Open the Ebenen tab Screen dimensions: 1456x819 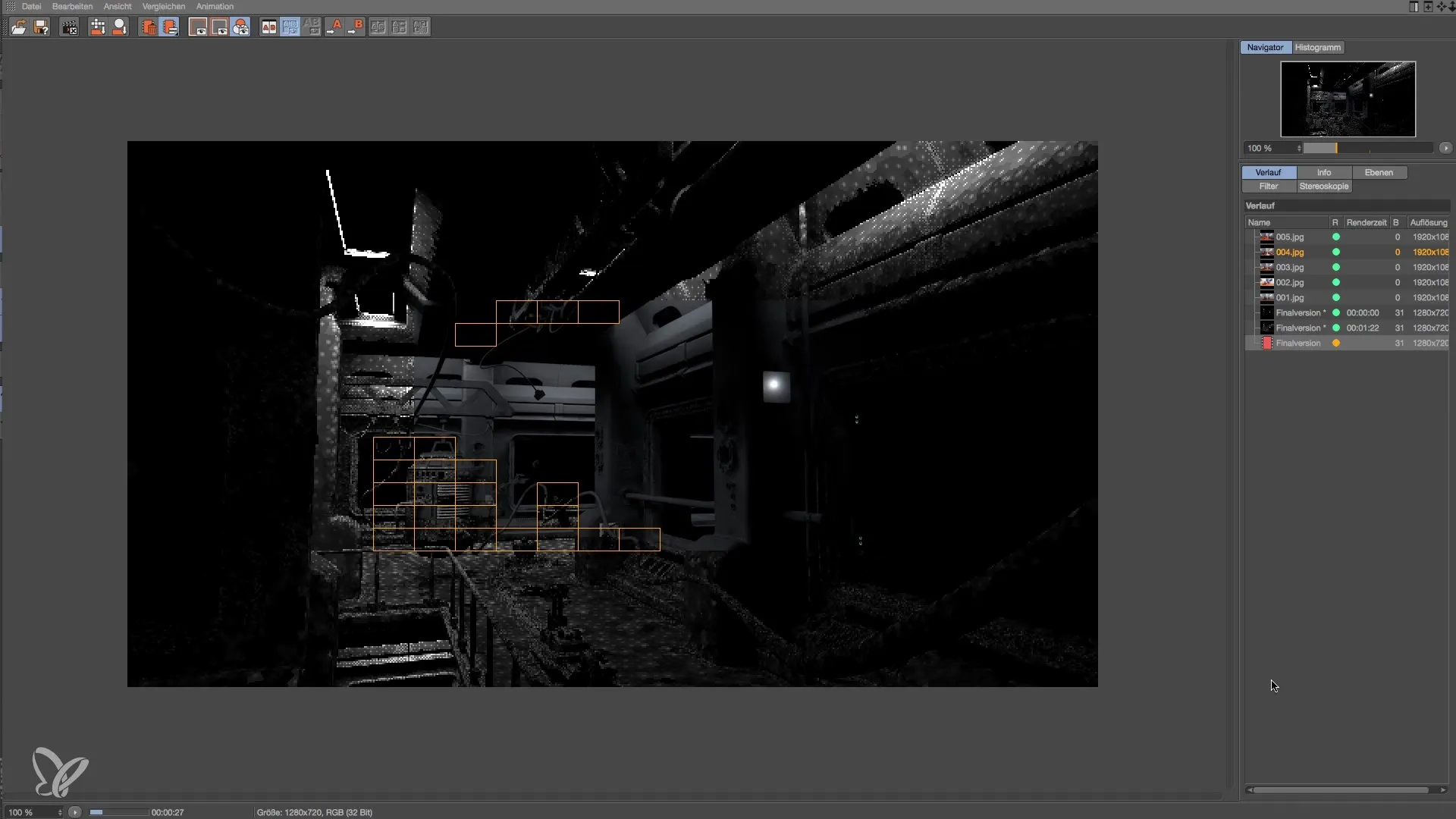[x=1379, y=173]
